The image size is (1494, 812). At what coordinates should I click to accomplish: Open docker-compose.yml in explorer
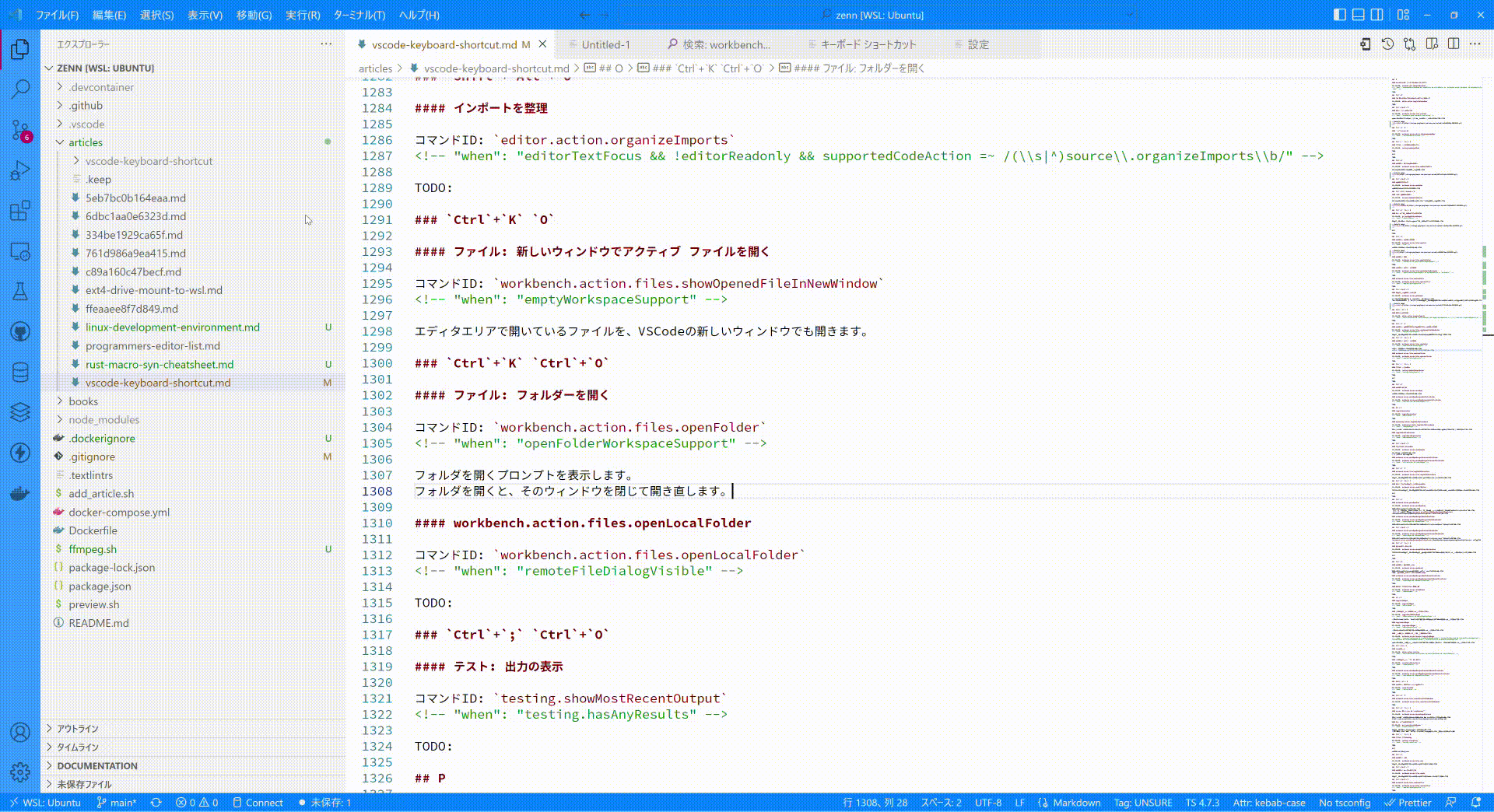click(x=193, y=512)
